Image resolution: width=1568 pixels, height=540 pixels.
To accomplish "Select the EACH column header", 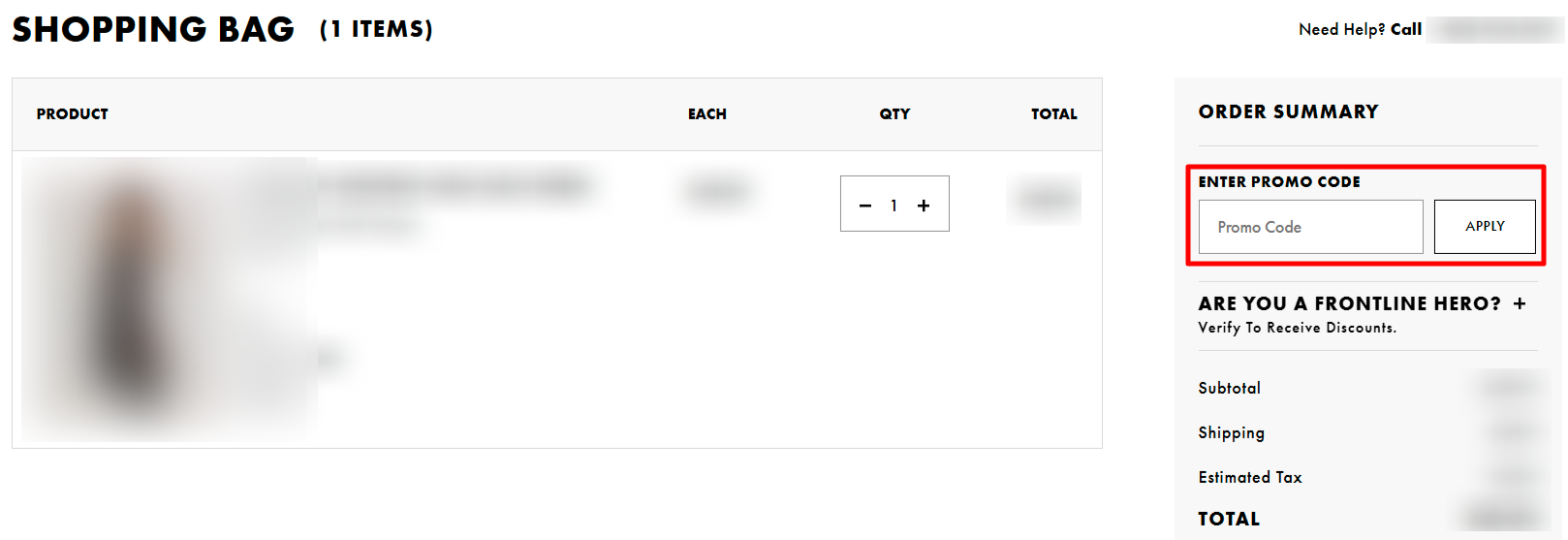I will 707,114.
